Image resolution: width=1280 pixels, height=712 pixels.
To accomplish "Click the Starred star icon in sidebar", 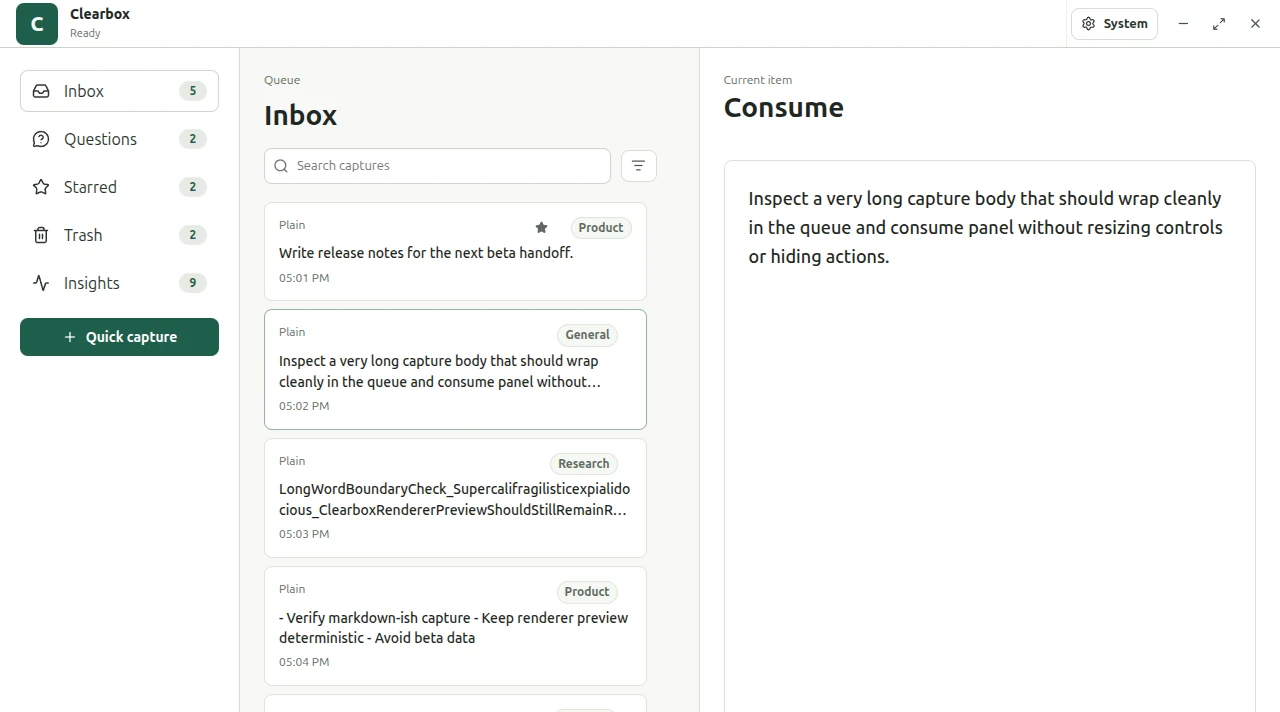I will click(41, 187).
